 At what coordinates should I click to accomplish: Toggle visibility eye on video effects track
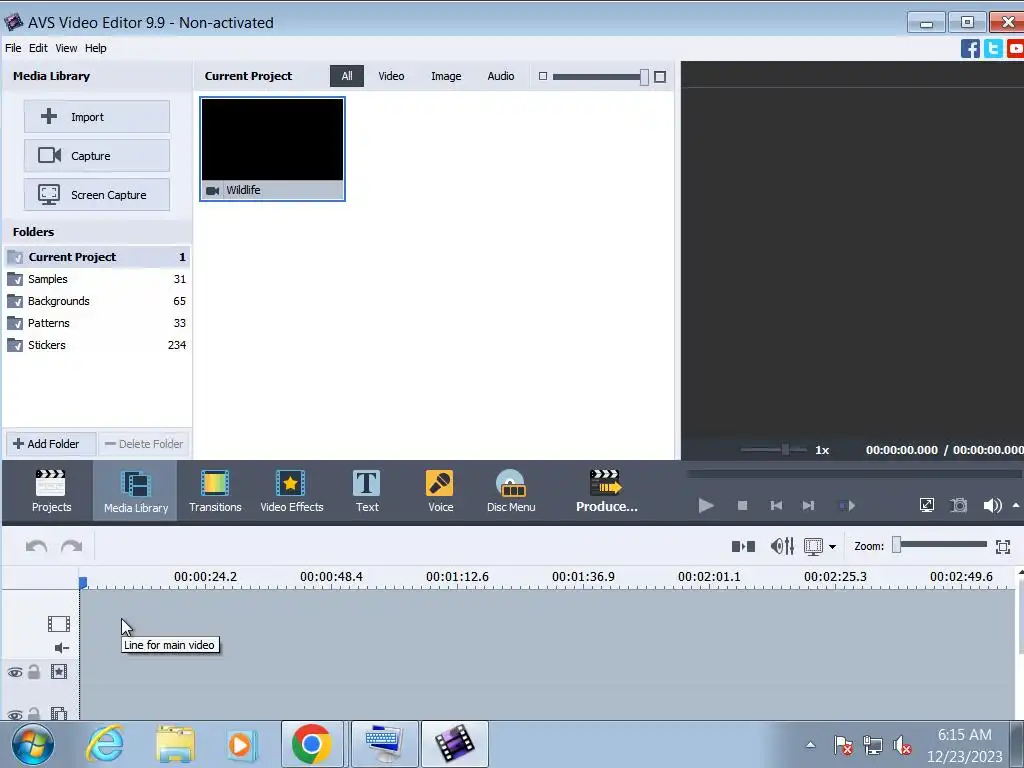[x=15, y=672]
